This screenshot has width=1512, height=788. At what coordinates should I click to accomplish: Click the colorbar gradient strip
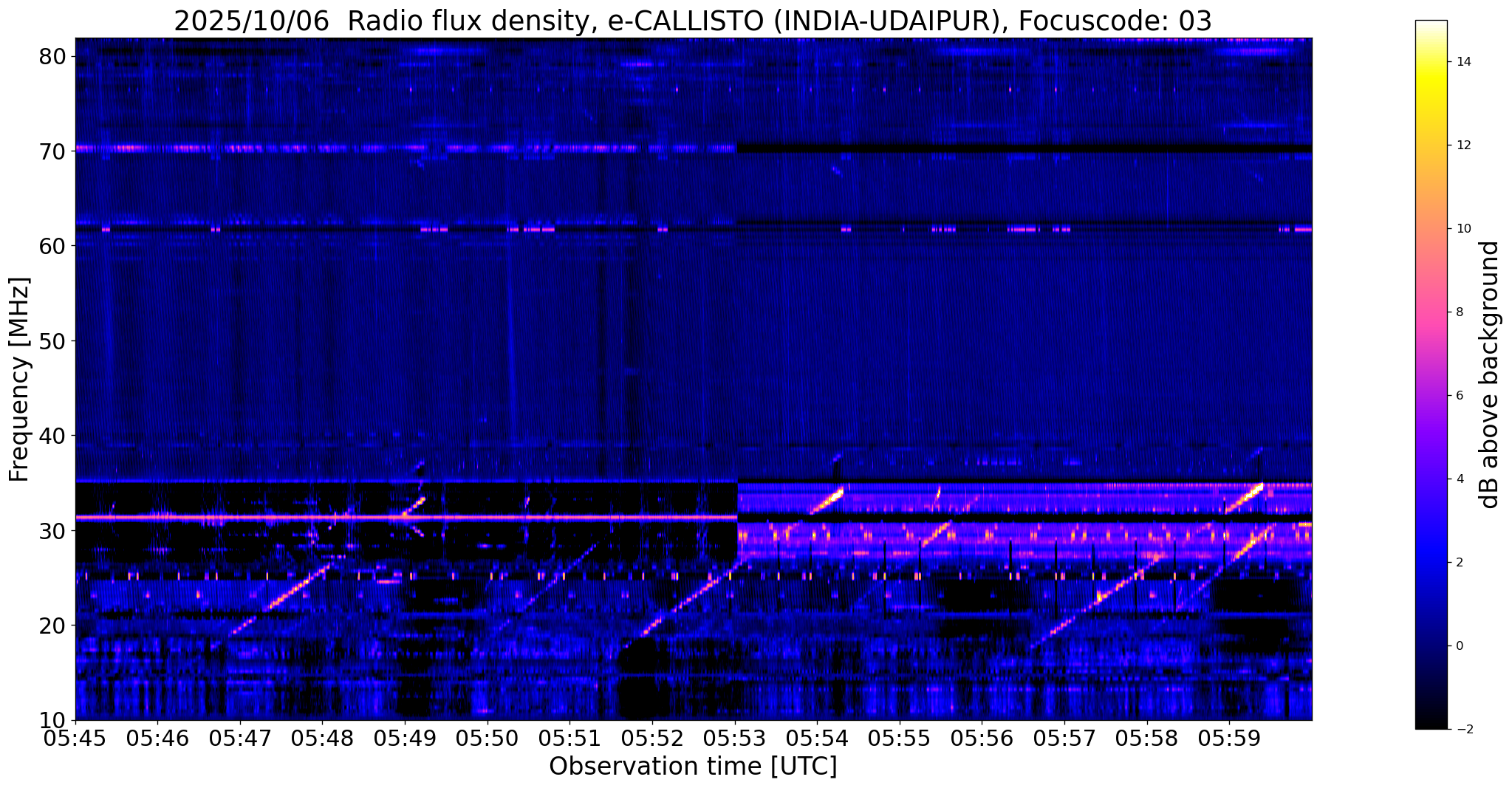[1431, 374]
